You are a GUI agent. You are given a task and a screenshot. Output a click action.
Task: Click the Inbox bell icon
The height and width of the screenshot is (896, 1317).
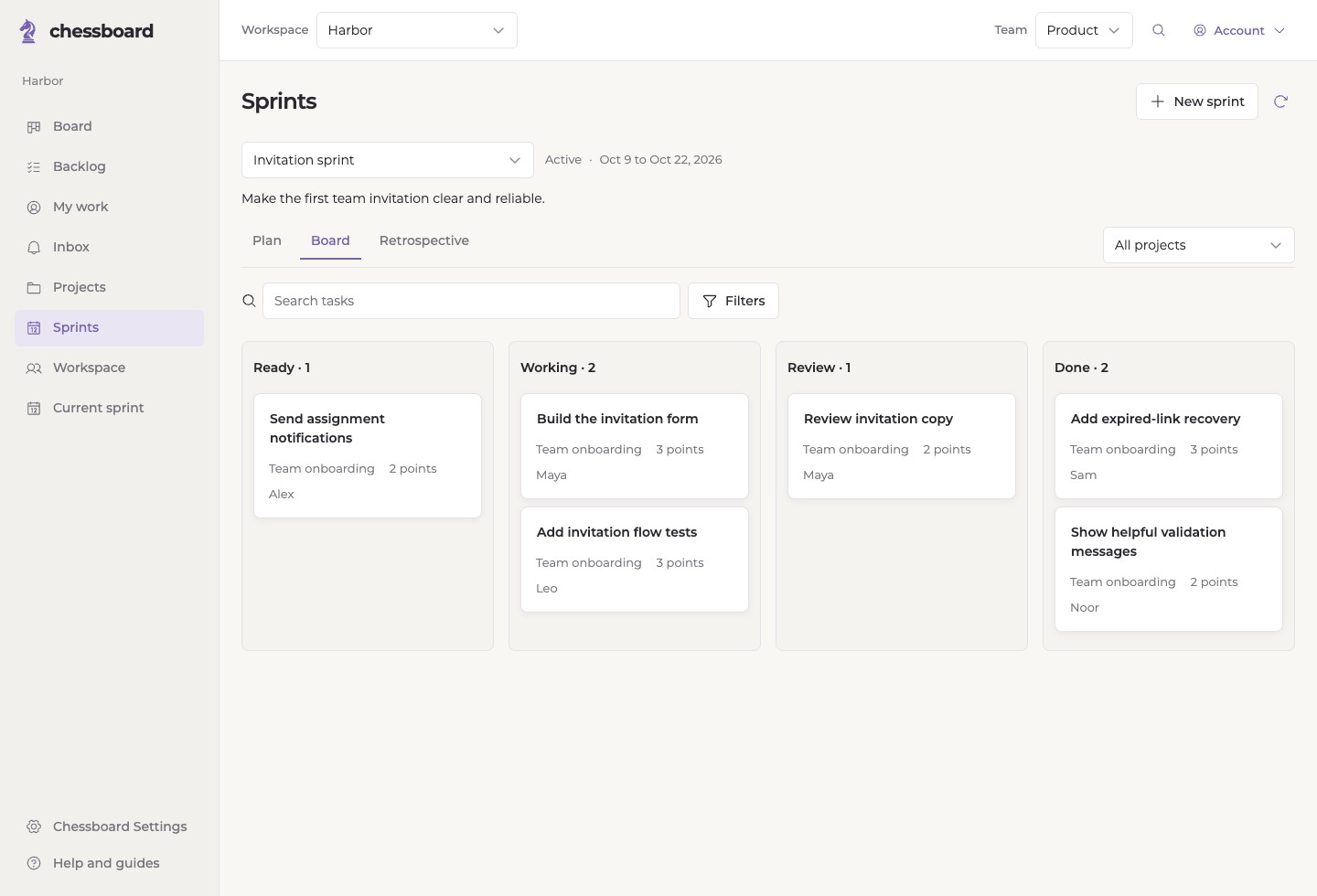[x=34, y=248]
